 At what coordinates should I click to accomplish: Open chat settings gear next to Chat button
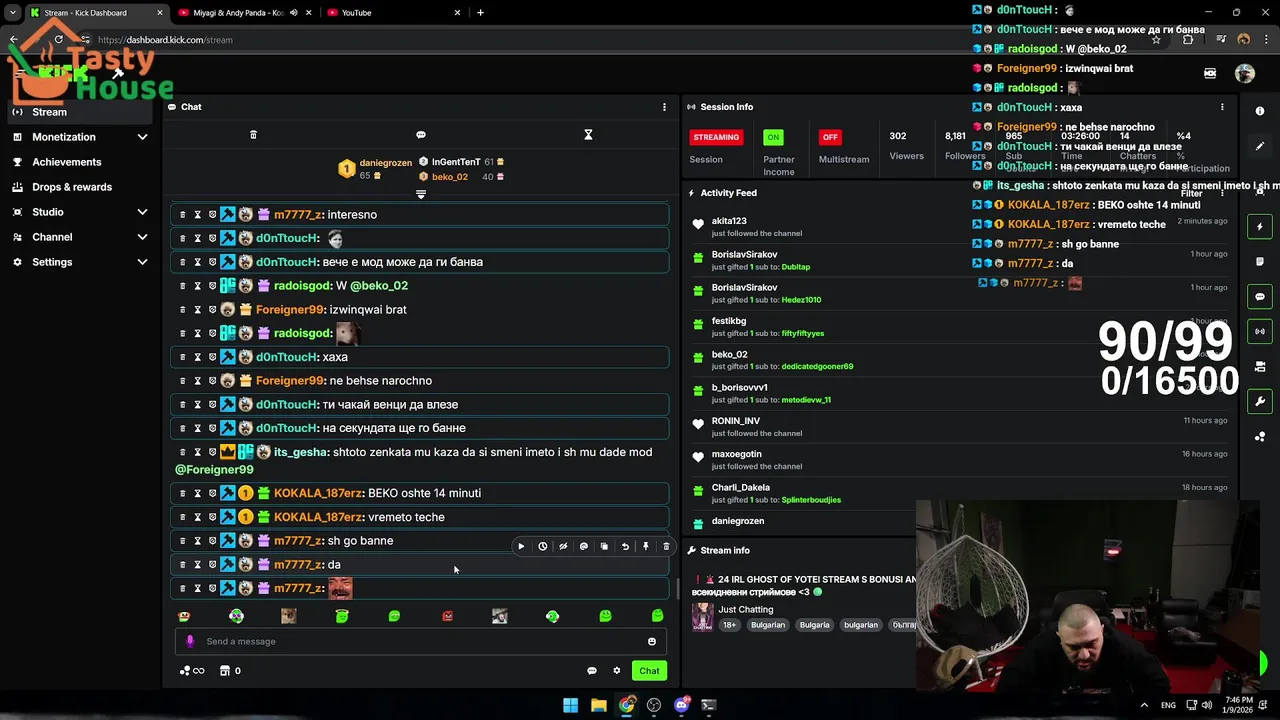617,671
